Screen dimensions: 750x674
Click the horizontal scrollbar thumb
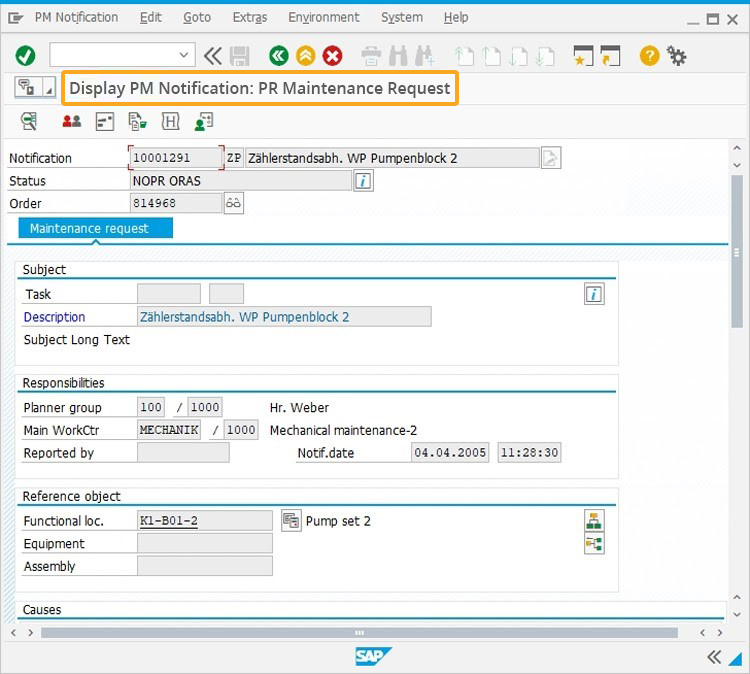[x=359, y=633]
